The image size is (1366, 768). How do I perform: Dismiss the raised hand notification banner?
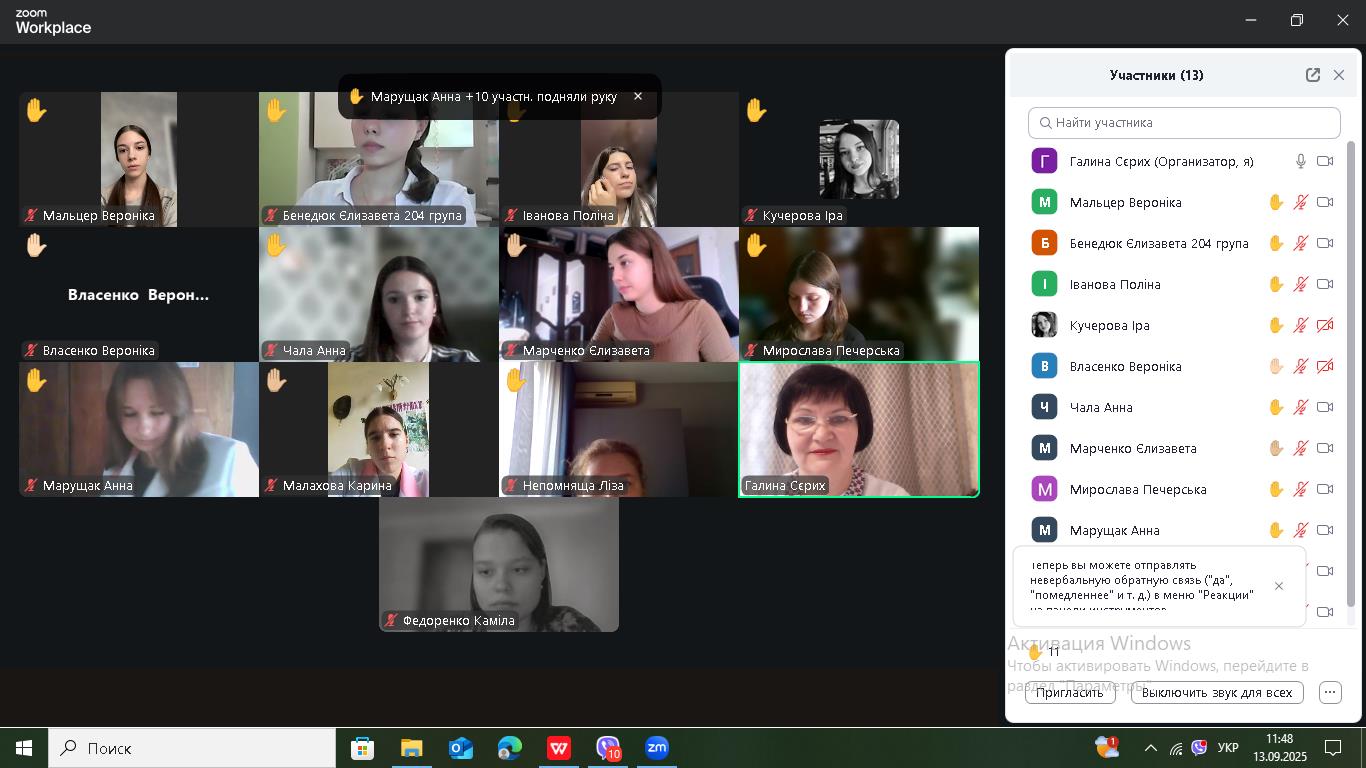[x=638, y=97]
